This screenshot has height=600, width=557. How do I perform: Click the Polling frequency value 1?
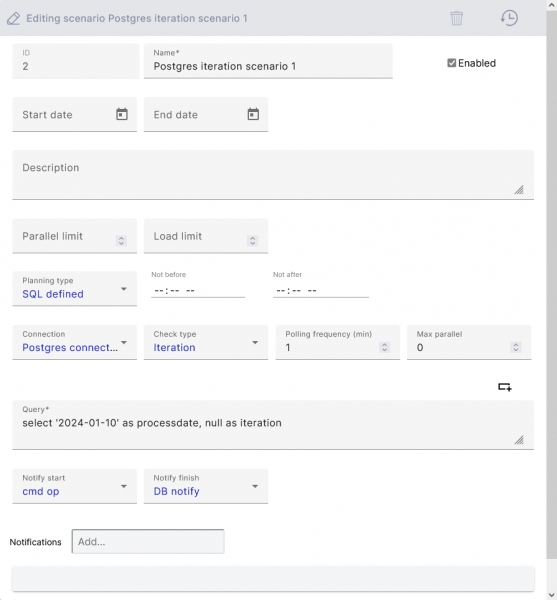(x=288, y=347)
